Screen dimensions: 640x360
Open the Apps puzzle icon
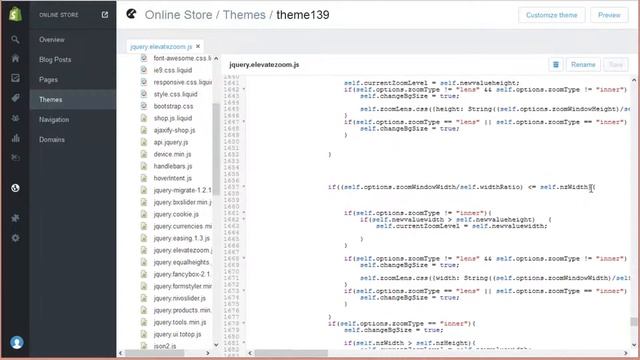(x=15, y=218)
